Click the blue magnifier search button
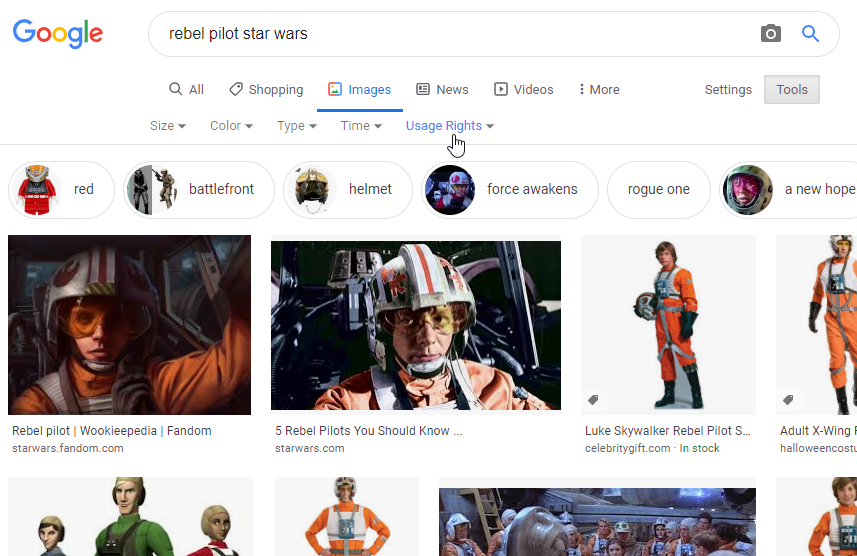The image size is (857, 556). [x=811, y=34]
